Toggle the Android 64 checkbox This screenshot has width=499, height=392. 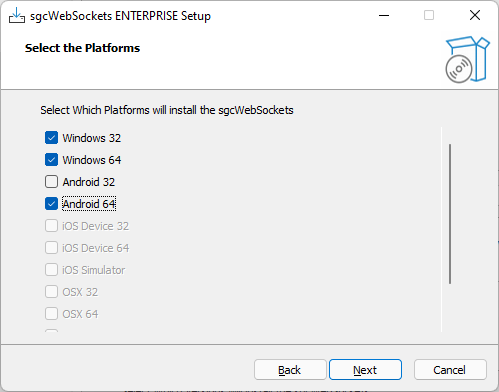click(51, 204)
